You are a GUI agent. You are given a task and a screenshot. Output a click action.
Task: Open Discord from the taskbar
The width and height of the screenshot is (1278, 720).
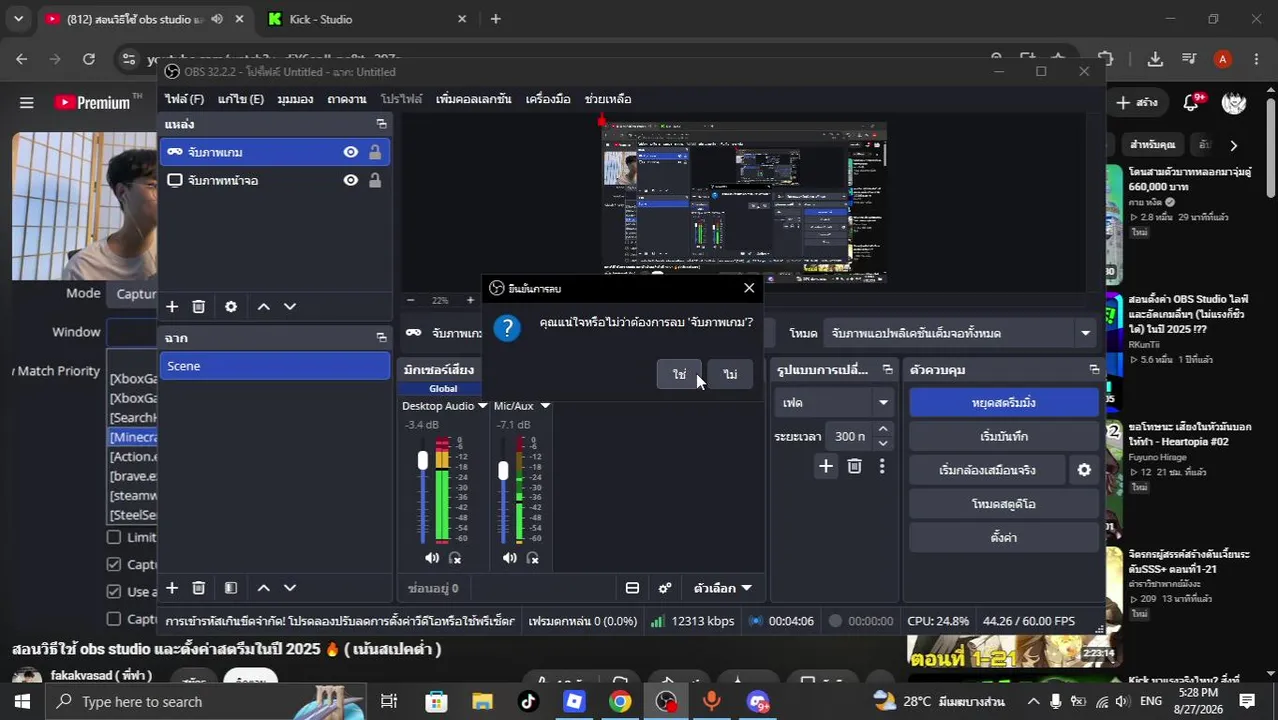(758, 701)
